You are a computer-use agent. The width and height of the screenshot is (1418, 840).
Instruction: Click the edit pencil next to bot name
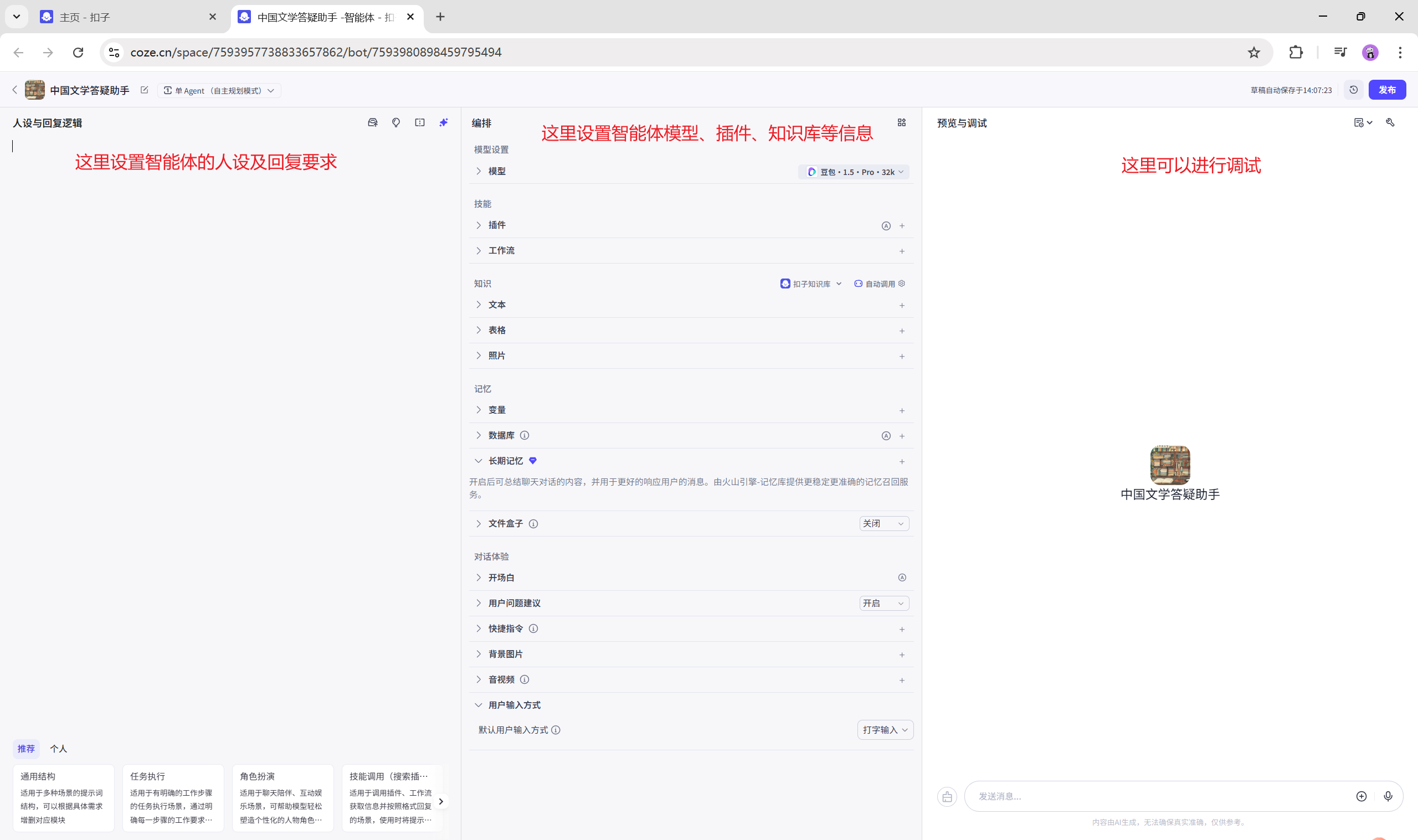click(145, 90)
